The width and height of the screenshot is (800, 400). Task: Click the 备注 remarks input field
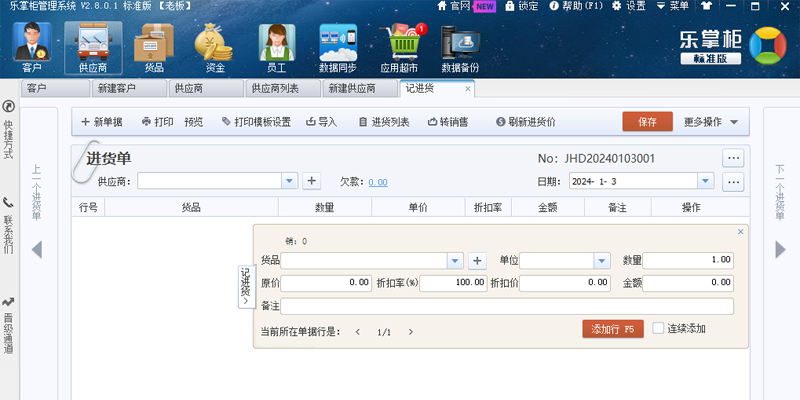coord(507,306)
